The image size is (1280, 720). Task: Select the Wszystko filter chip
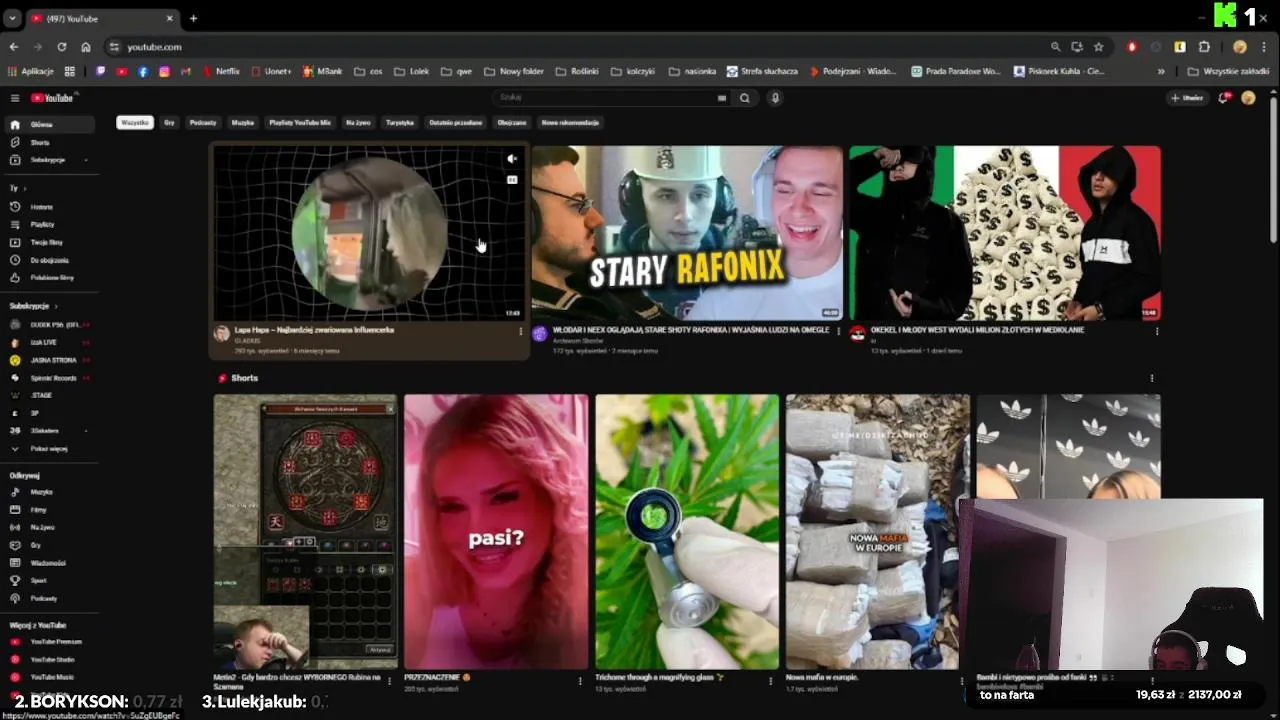tap(135, 122)
